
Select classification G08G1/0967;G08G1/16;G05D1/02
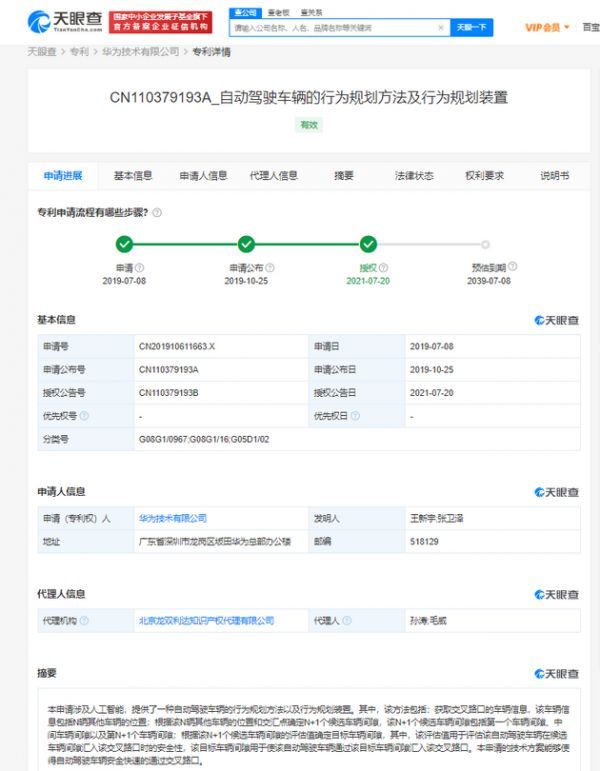tap(204, 439)
